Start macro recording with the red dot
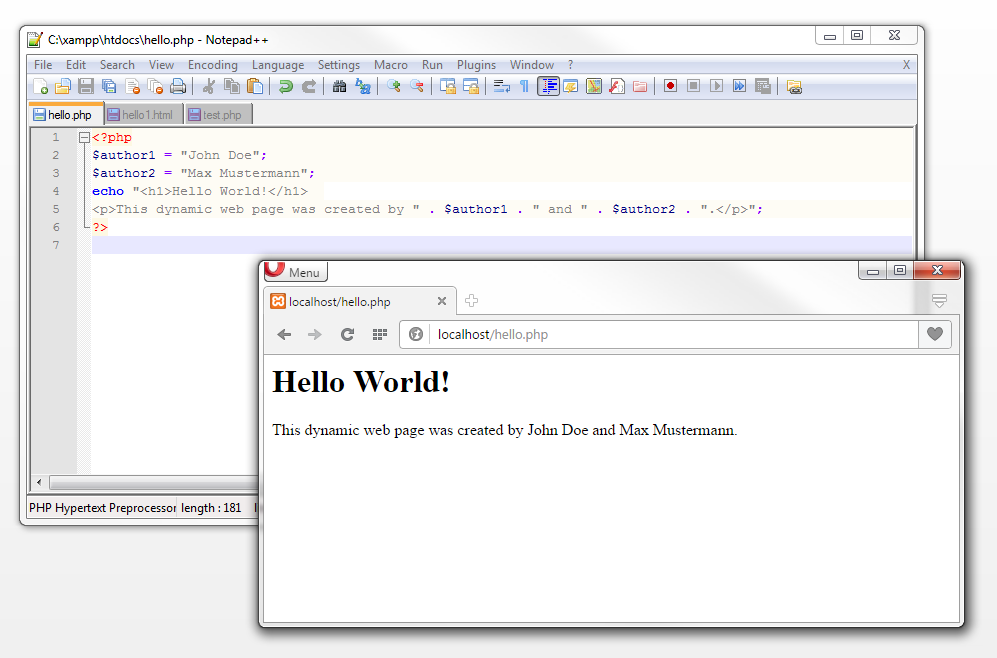The image size is (997, 658). [x=670, y=86]
